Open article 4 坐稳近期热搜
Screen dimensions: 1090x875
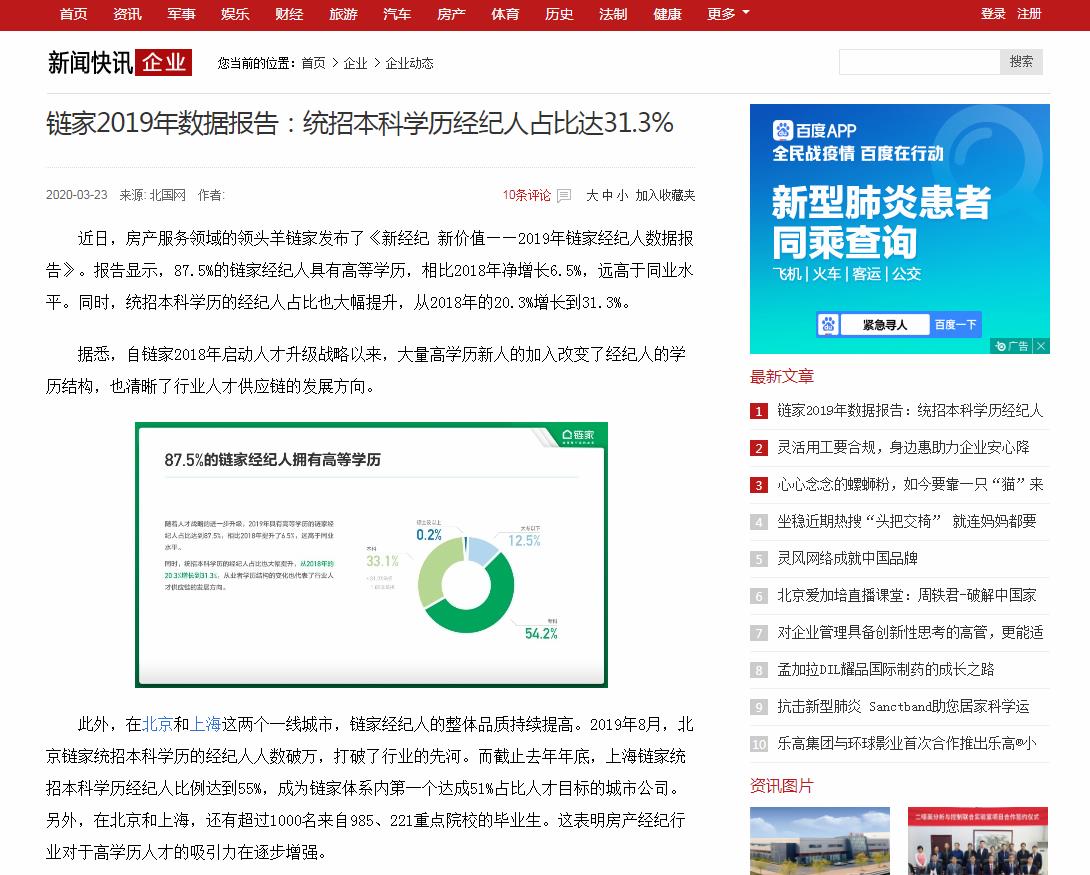(x=906, y=521)
